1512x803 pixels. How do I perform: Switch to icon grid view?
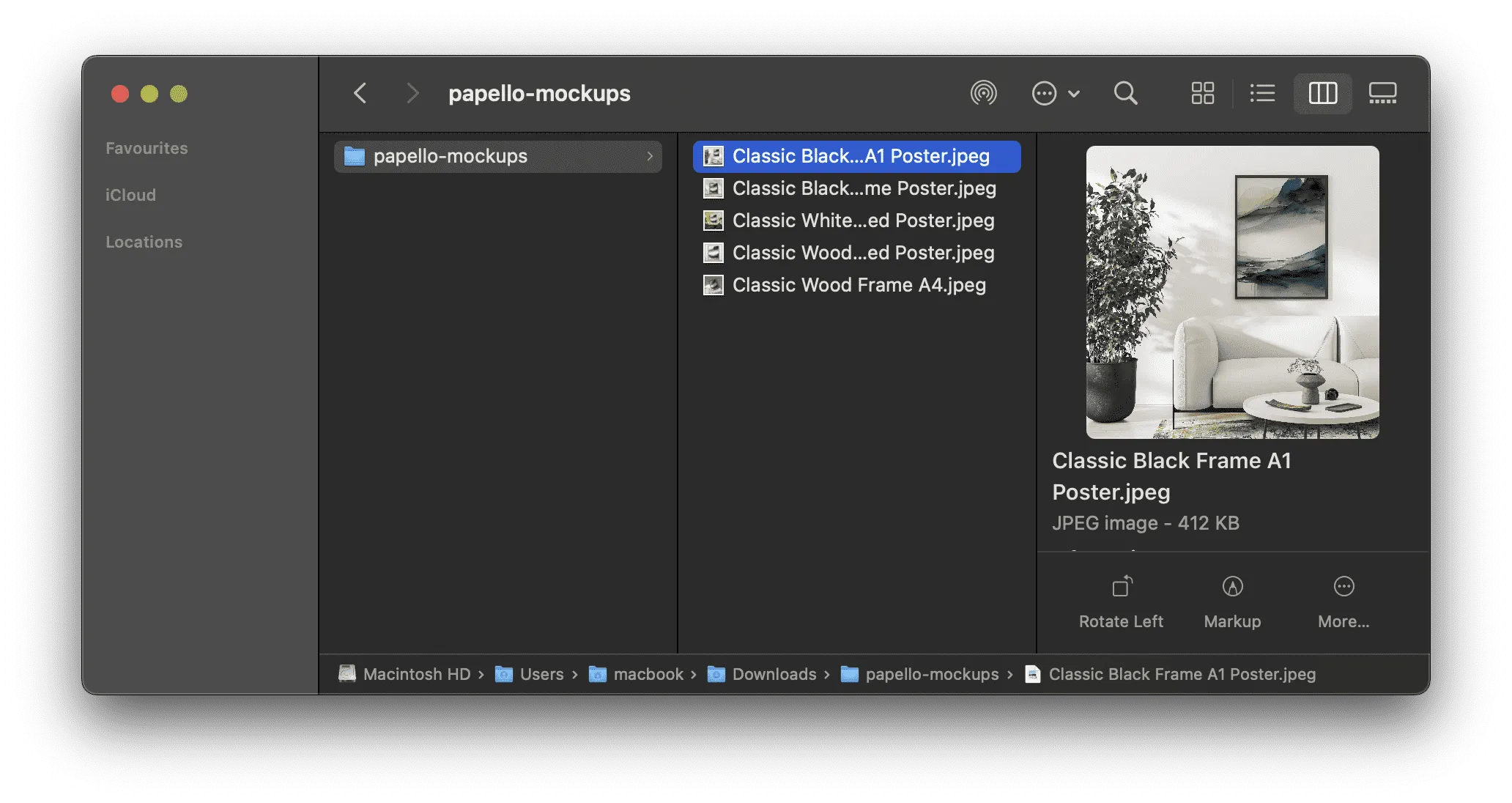(1202, 93)
